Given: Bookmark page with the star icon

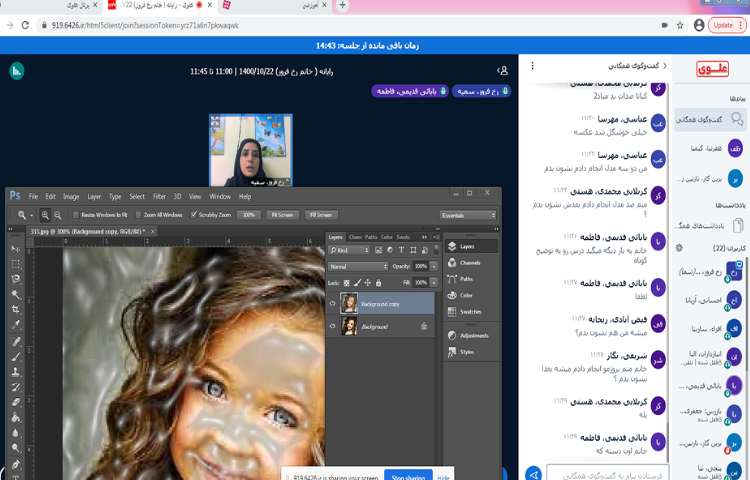Looking at the screenshot, I should pos(680,25).
